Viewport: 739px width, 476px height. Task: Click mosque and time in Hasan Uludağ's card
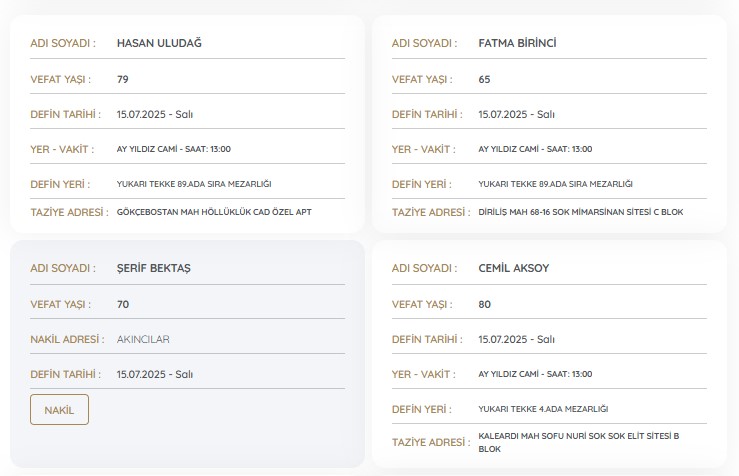(174, 149)
